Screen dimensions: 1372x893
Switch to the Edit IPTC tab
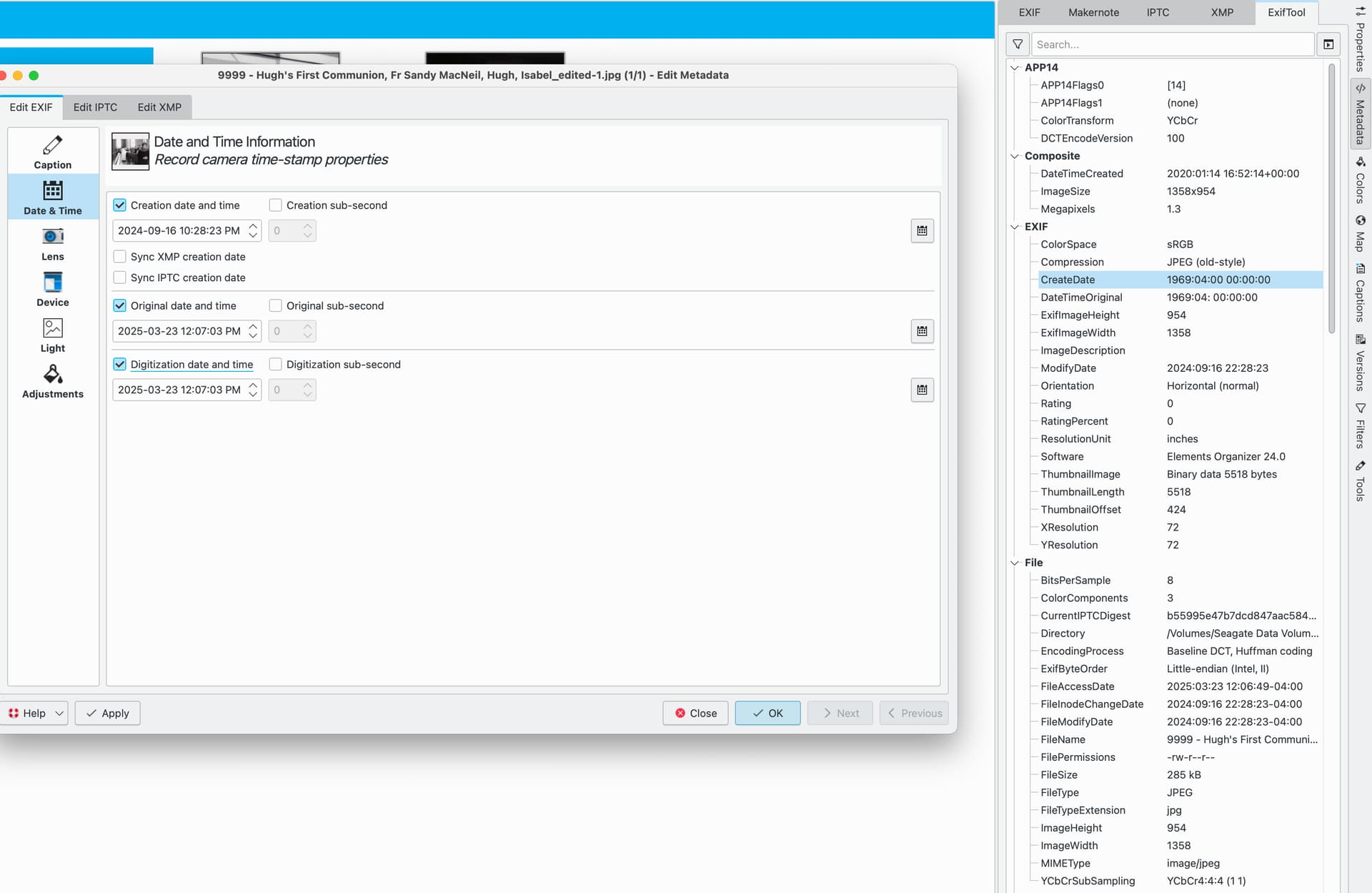tap(95, 107)
